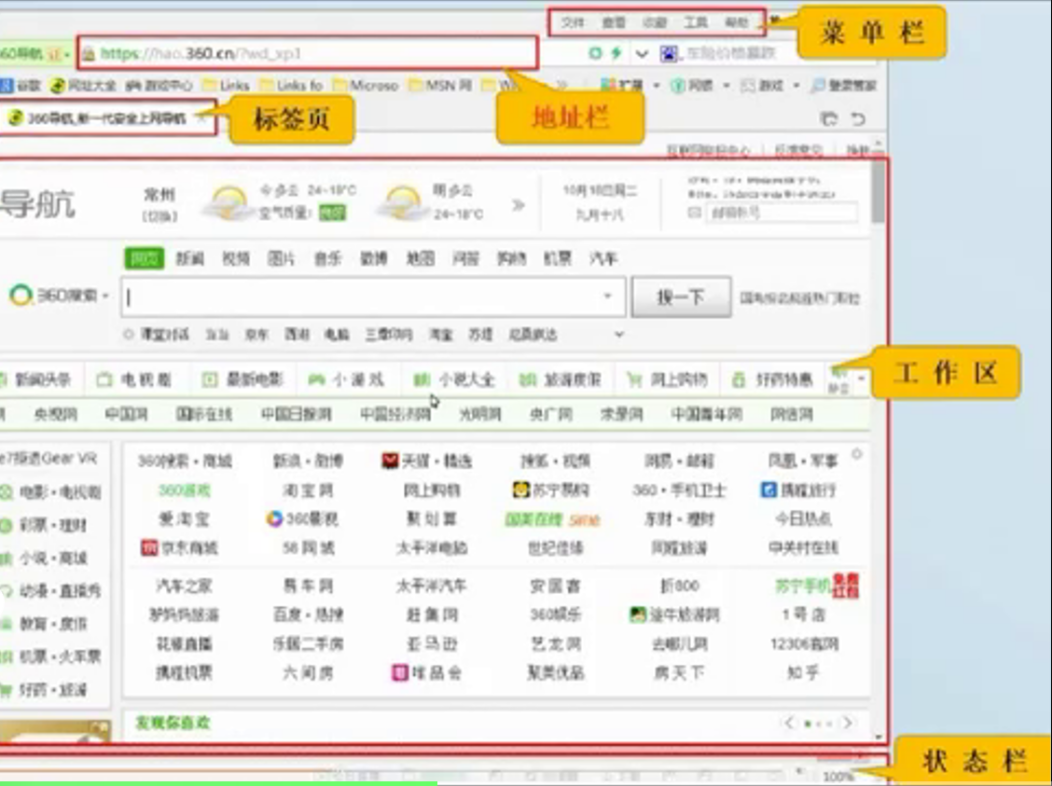Viewport: 1052px width, 786px height.
Task: Click the 途牛旅游网 icon link
Action: coord(674,614)
